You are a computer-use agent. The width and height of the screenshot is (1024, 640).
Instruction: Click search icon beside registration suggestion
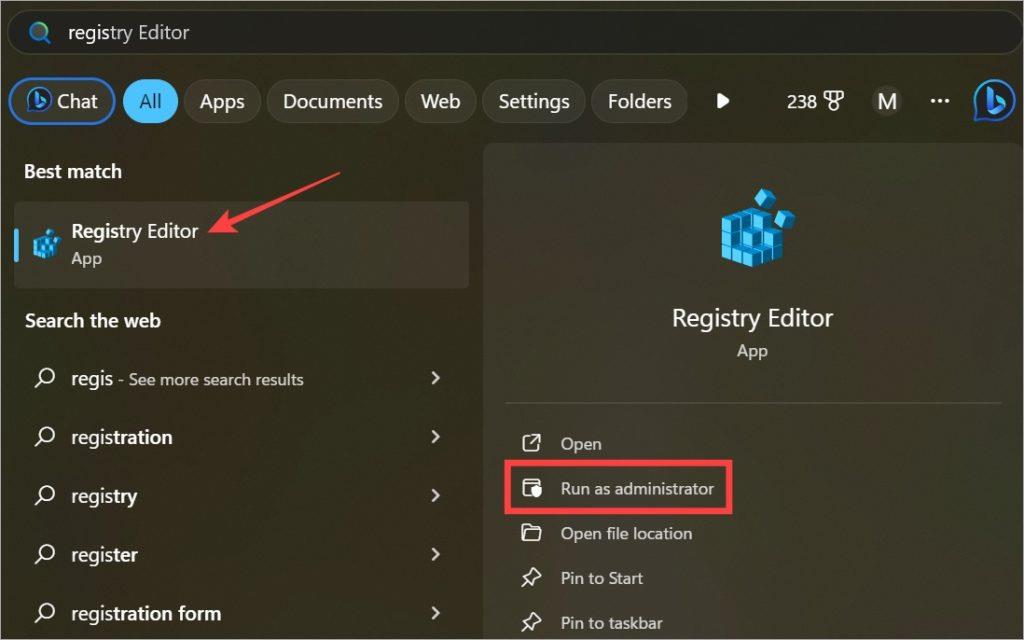click(x=44, y=436)
